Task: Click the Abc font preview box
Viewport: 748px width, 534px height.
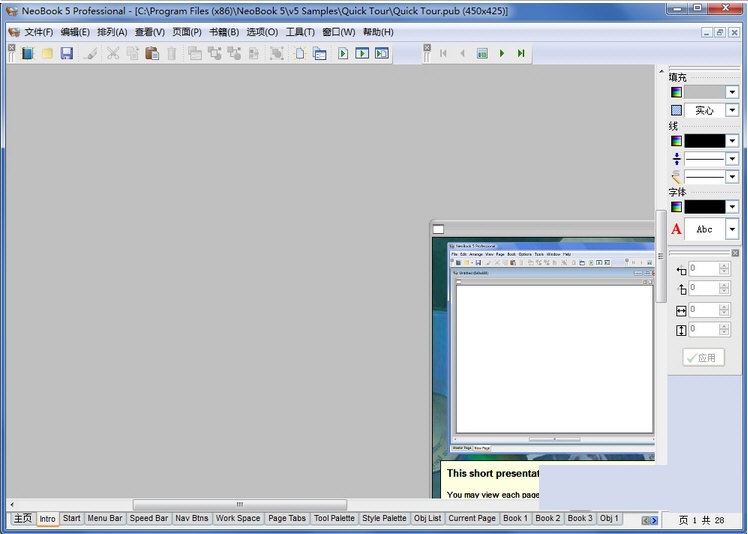Action: [705, 229]
